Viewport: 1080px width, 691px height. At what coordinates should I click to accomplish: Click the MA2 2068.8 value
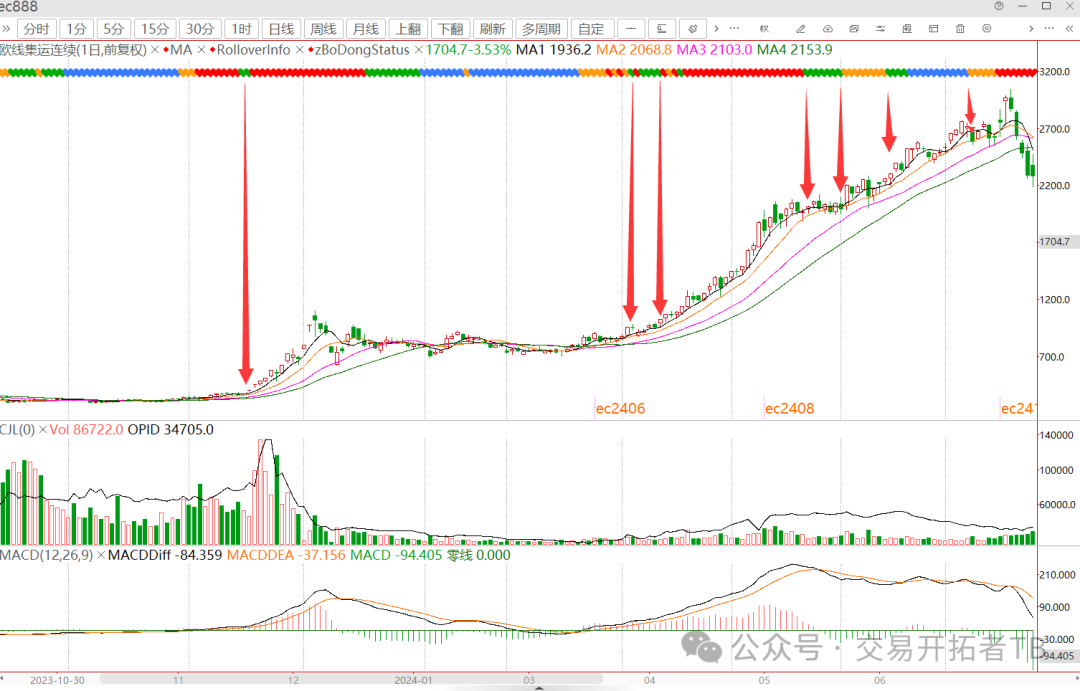coord(634,50)
